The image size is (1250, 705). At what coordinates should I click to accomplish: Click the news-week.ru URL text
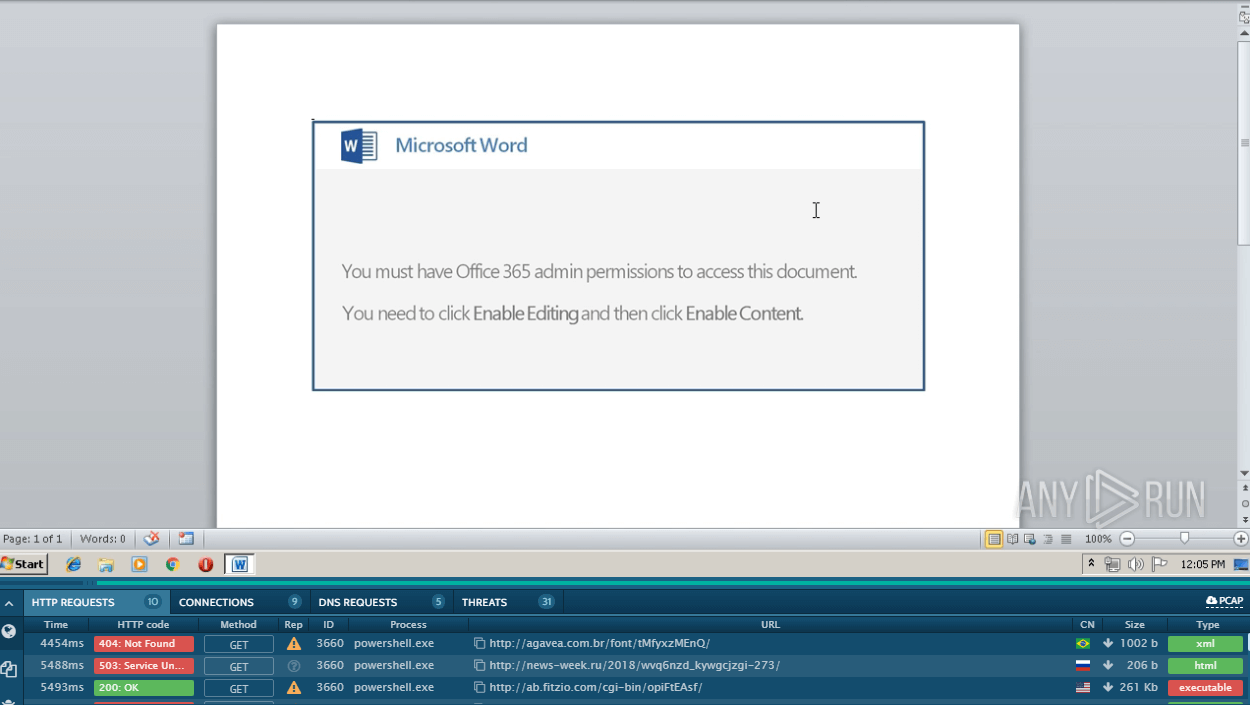(x=634, y=665)
